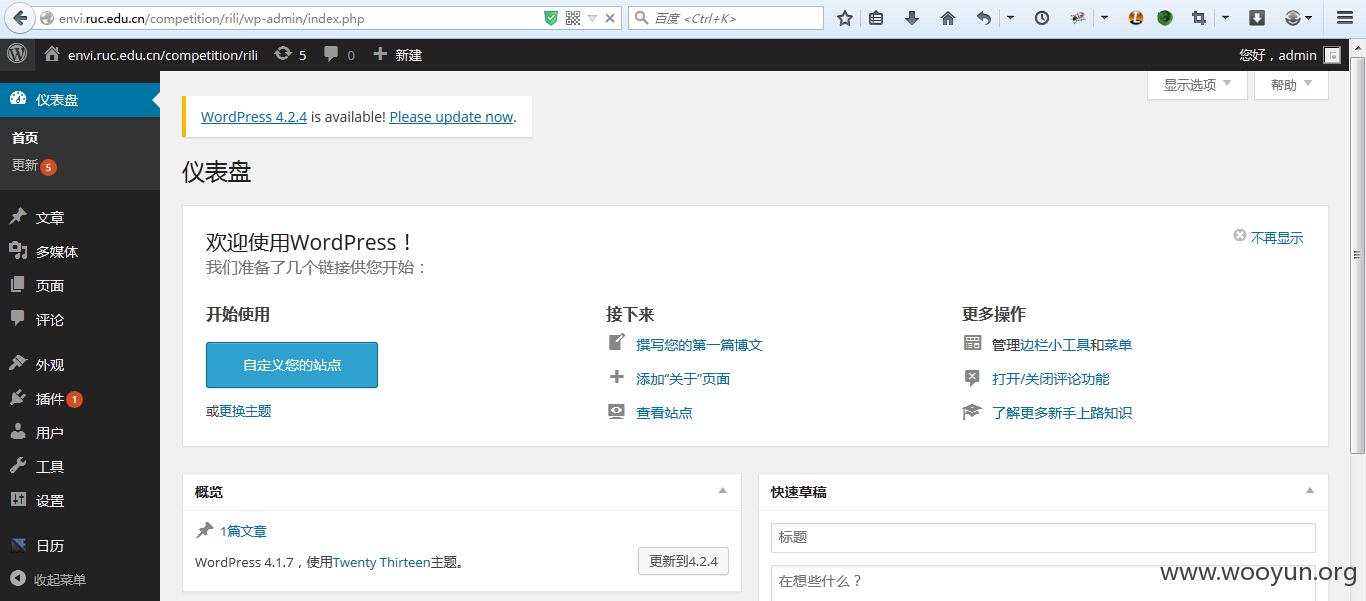Open the downloads arrow icon
Image resolution: width=1366 pixels, height=601 pixels.
[x=912, y=18]
